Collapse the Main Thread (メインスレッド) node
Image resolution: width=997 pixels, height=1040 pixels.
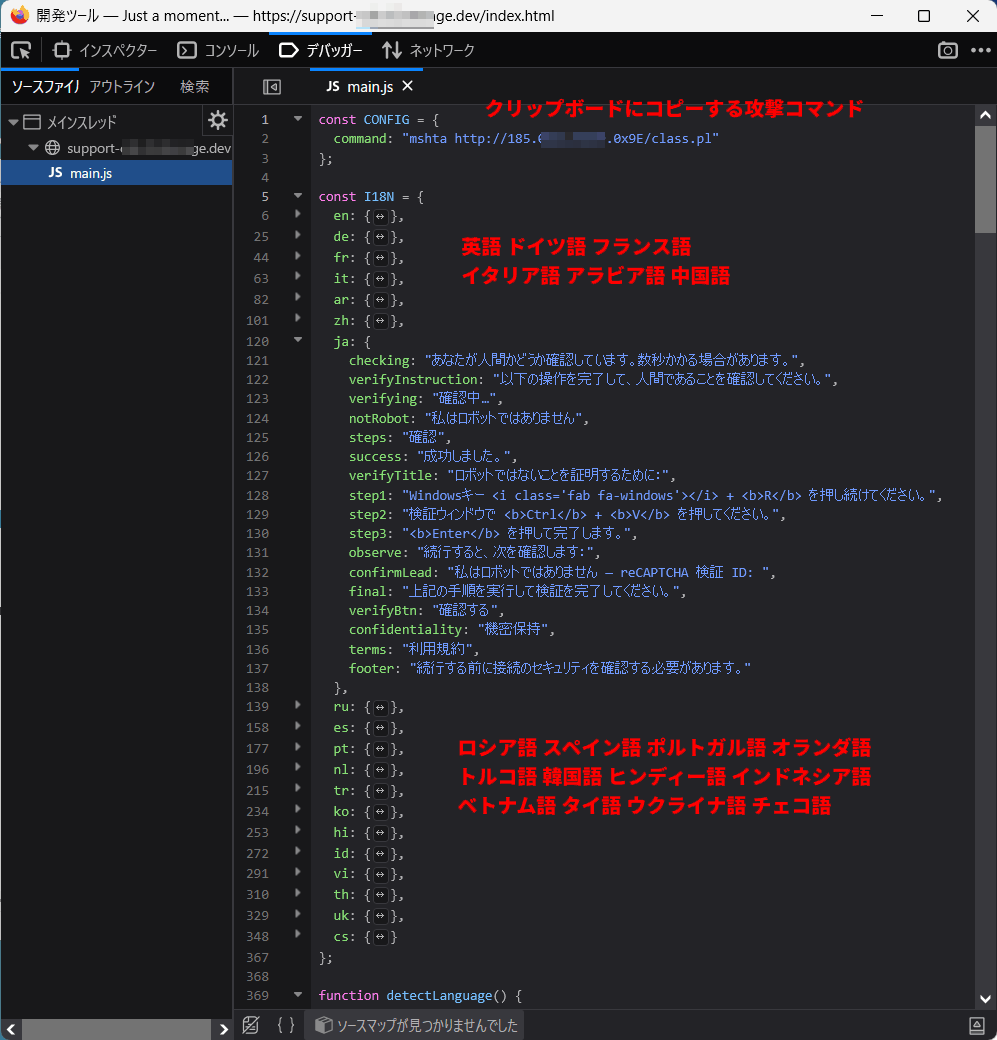pos(13,122)
